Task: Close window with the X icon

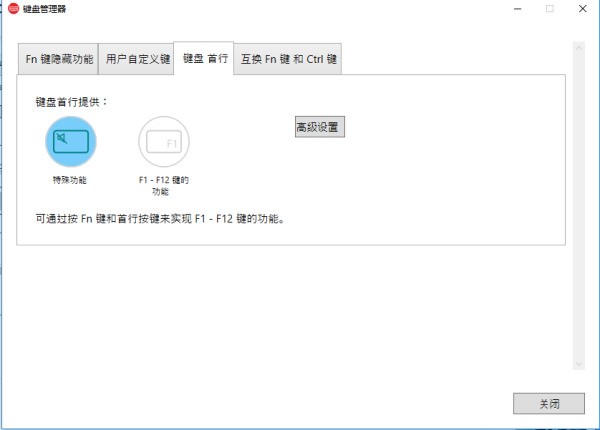Action: pyautogui.click(x=582, y=9)
